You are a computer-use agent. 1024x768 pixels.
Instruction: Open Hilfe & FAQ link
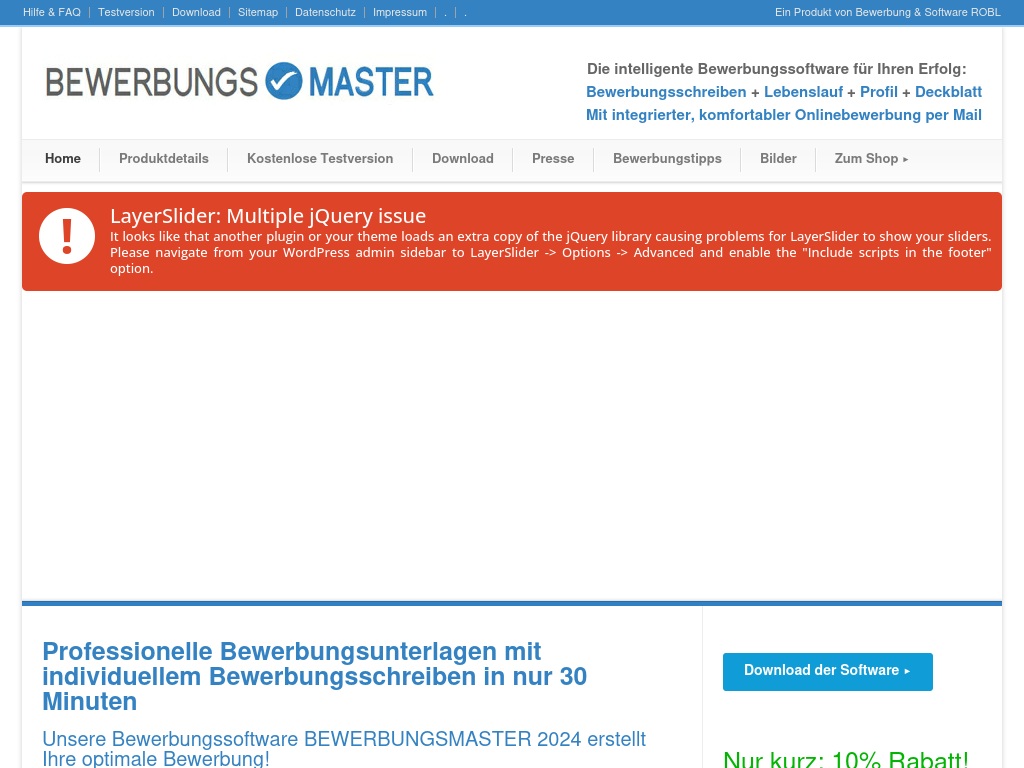52,12
